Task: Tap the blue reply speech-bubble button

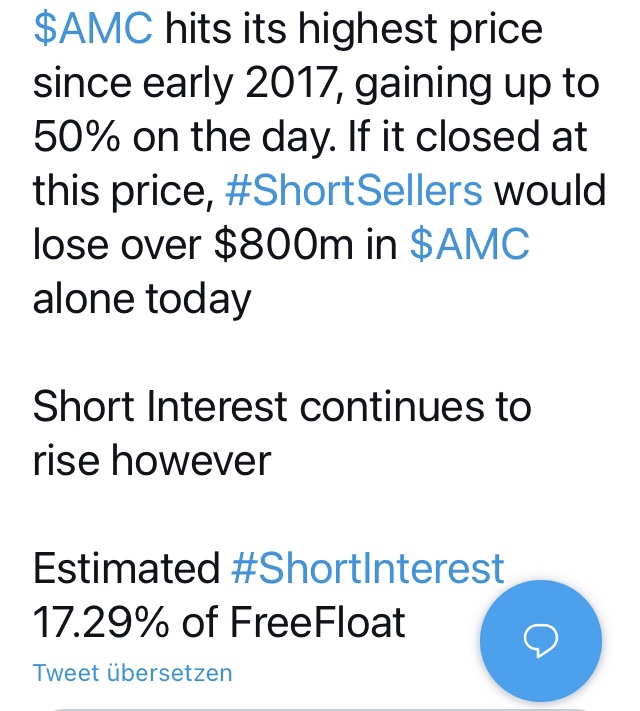Action: [x=540, y=641]
